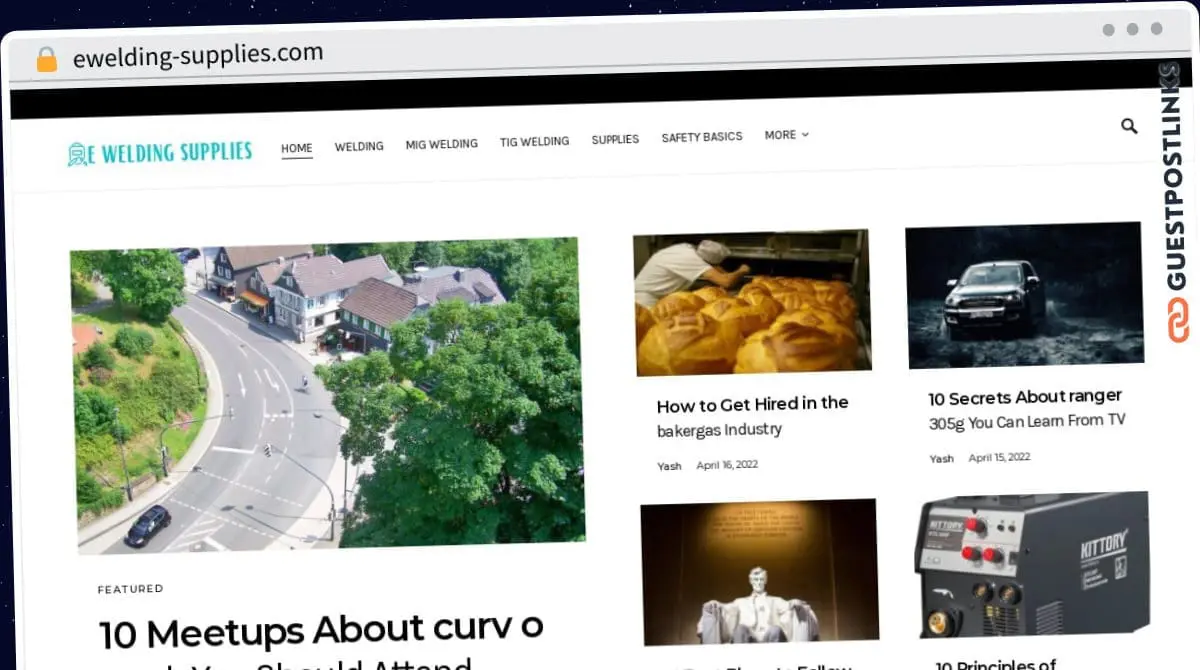Open the MIG WELDING menu item
This screenshot has width=1200, height=670.
point(441,144)
